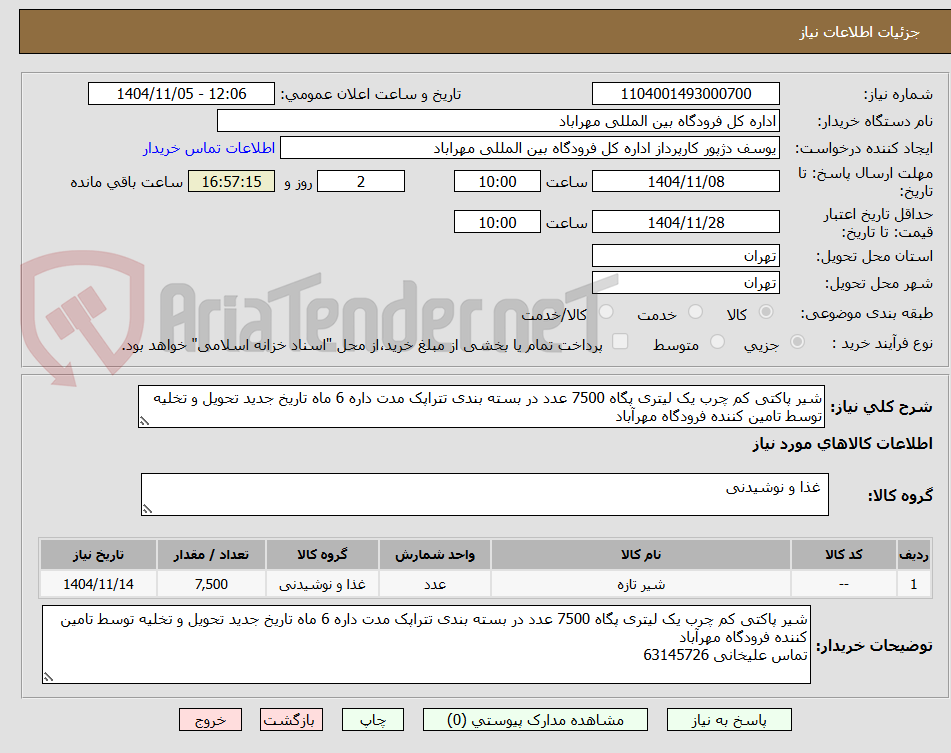Click the خروج exit button
Viewport: 951px width, 753px height.
210,720
